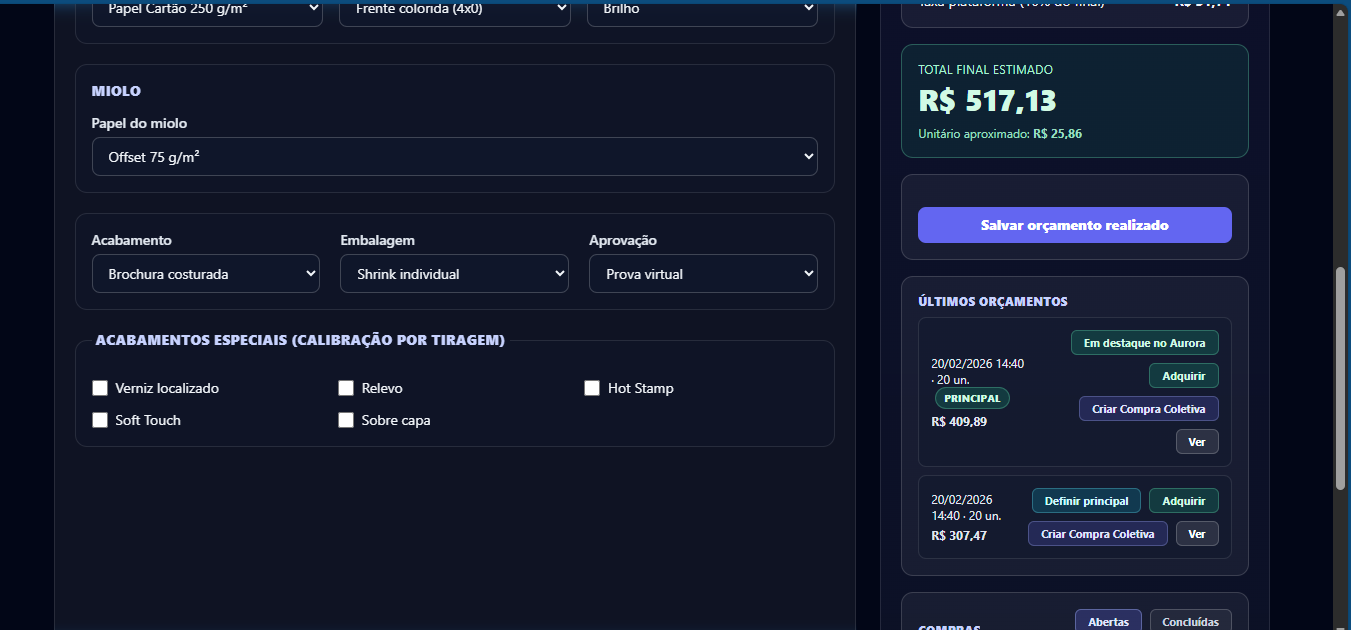Switch to the Abertas tab
1351x630 pixels.
tap(1108, 621)
